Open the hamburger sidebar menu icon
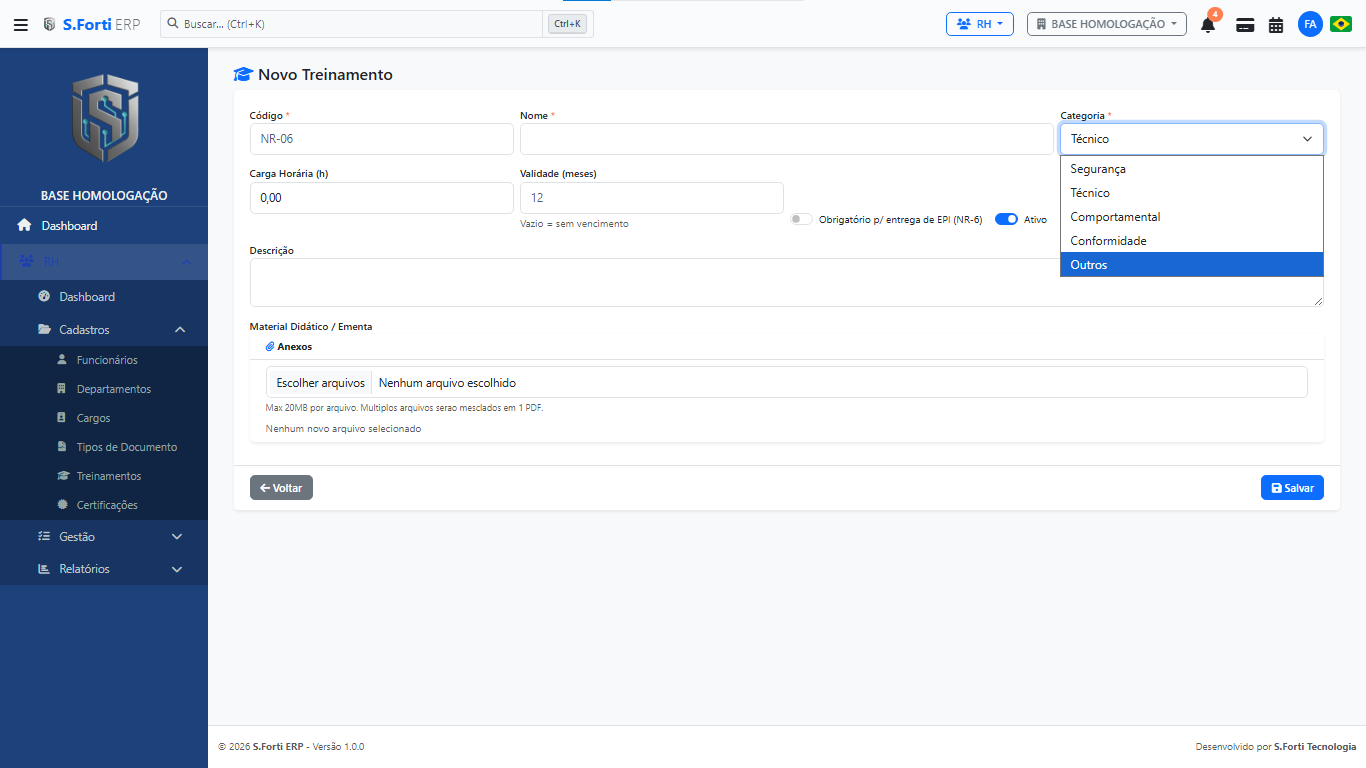Screen dimensions: 1366x768 click(x=20, y=24)
